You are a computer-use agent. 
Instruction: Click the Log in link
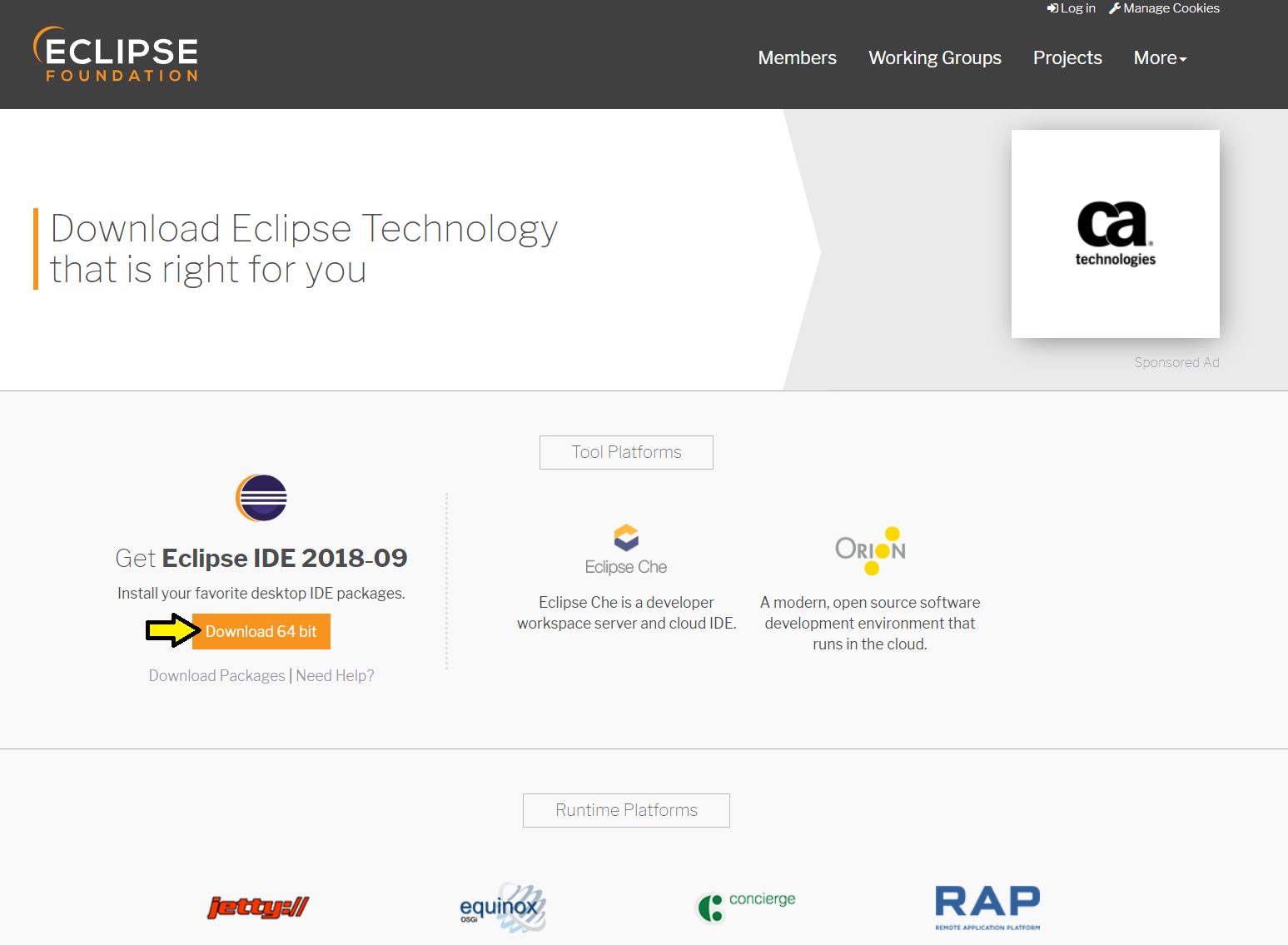click(1072, 8)
